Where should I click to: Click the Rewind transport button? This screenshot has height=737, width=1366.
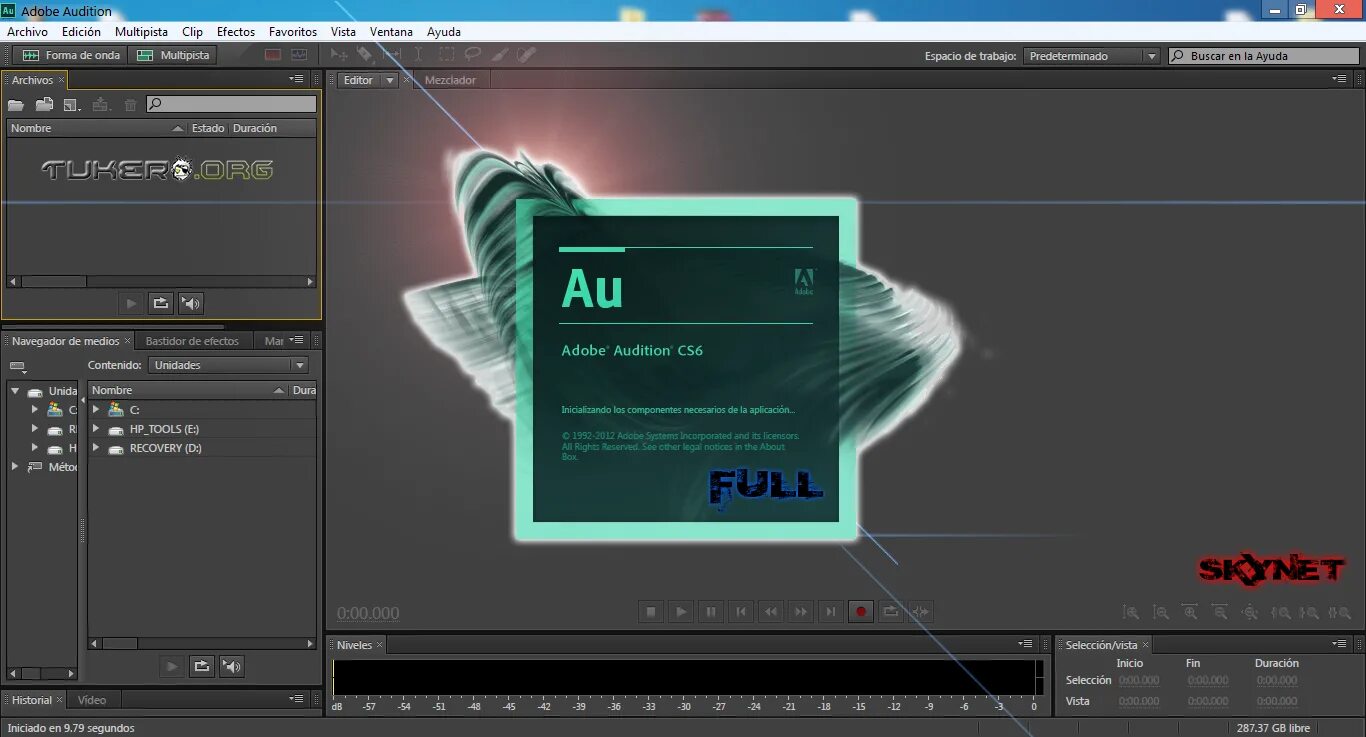[770, 611]
